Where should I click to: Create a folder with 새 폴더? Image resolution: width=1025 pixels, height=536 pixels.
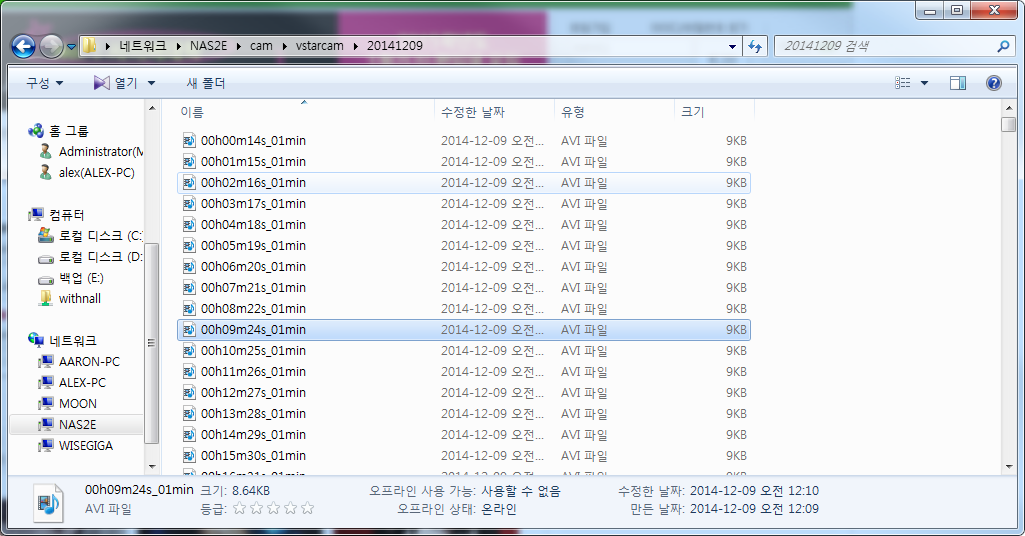click(206, 83)
